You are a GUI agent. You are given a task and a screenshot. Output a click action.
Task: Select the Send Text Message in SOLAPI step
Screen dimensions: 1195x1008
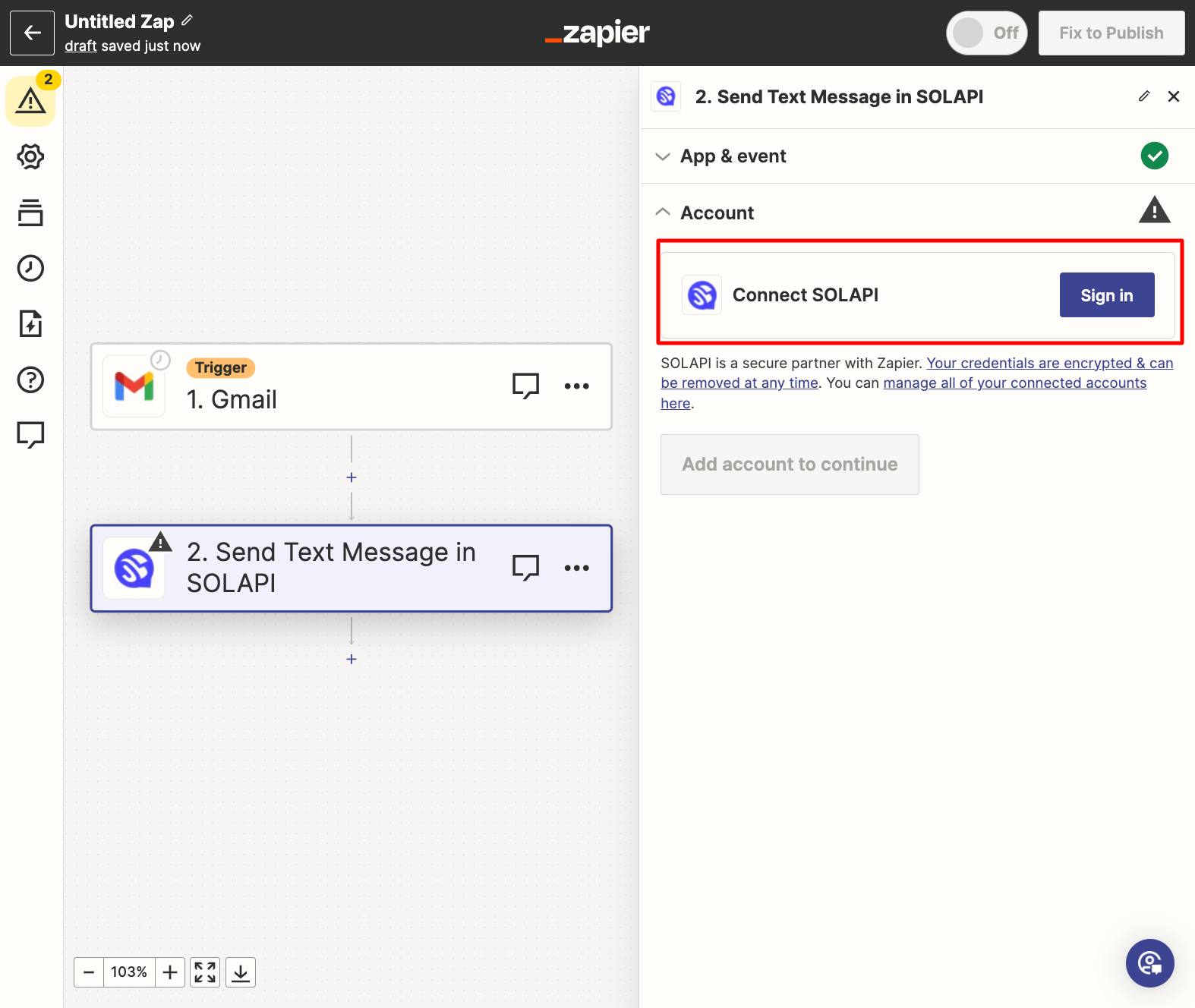(351, 569)
